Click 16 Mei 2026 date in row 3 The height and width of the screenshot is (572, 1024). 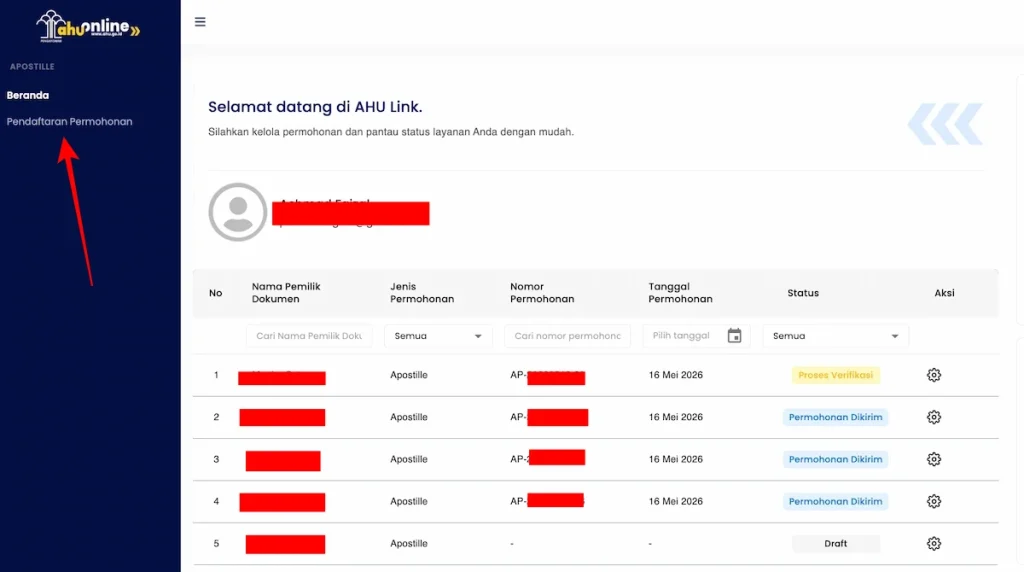(x=676, y=459)
